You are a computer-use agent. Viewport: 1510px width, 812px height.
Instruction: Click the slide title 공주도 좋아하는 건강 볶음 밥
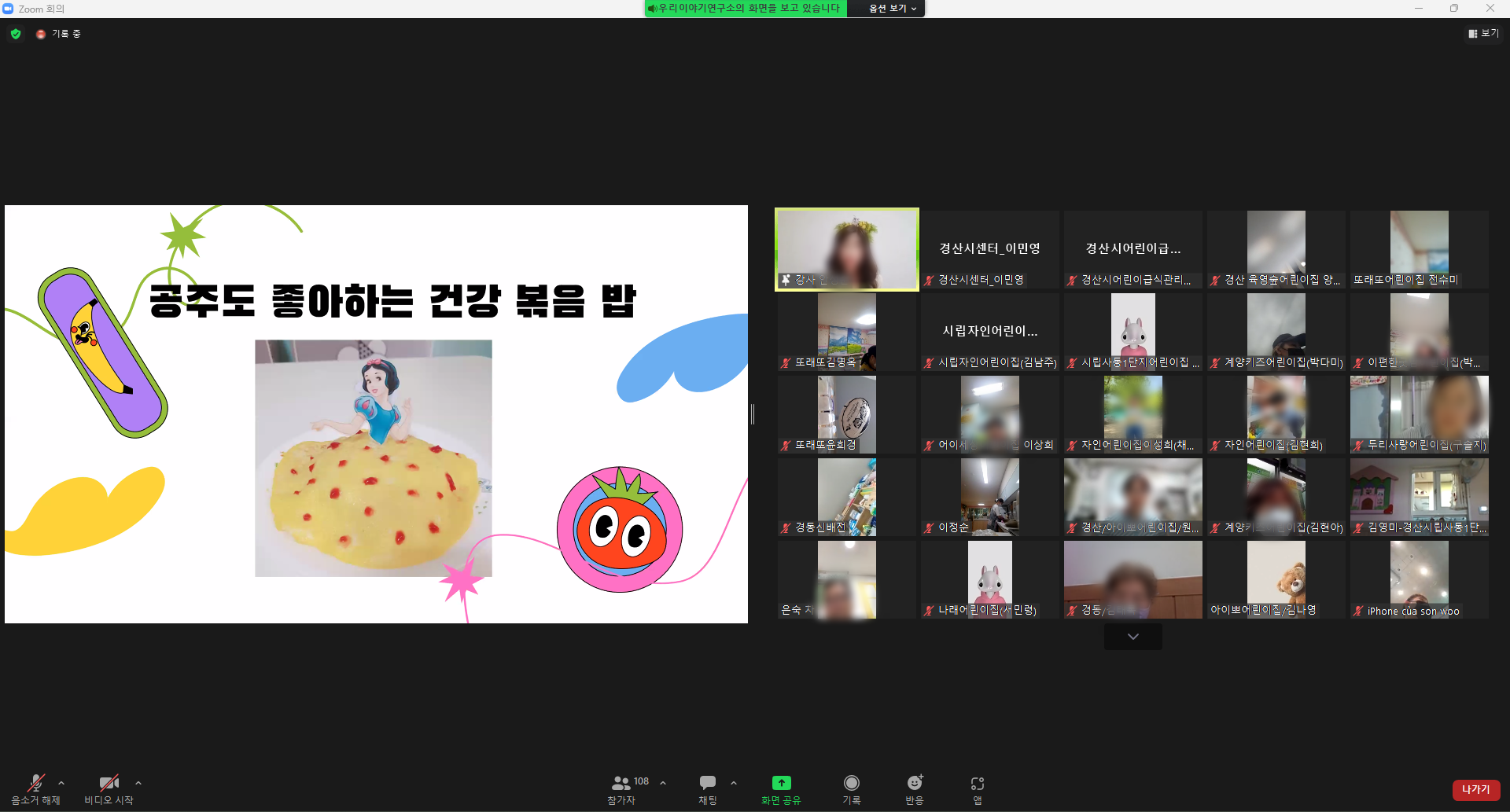coord(392,301)
